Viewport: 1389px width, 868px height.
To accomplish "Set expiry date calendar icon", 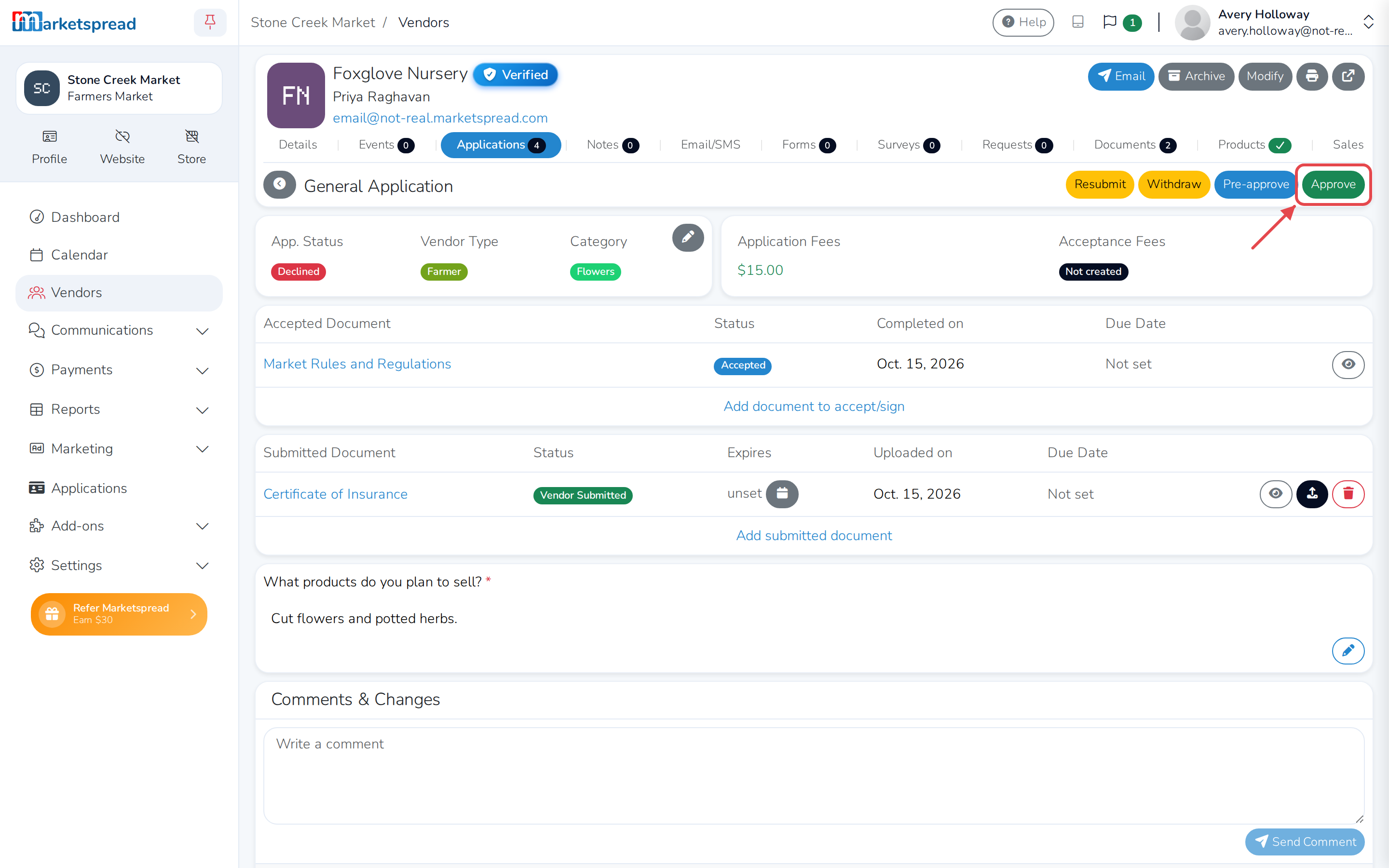I will coord(782,494).
